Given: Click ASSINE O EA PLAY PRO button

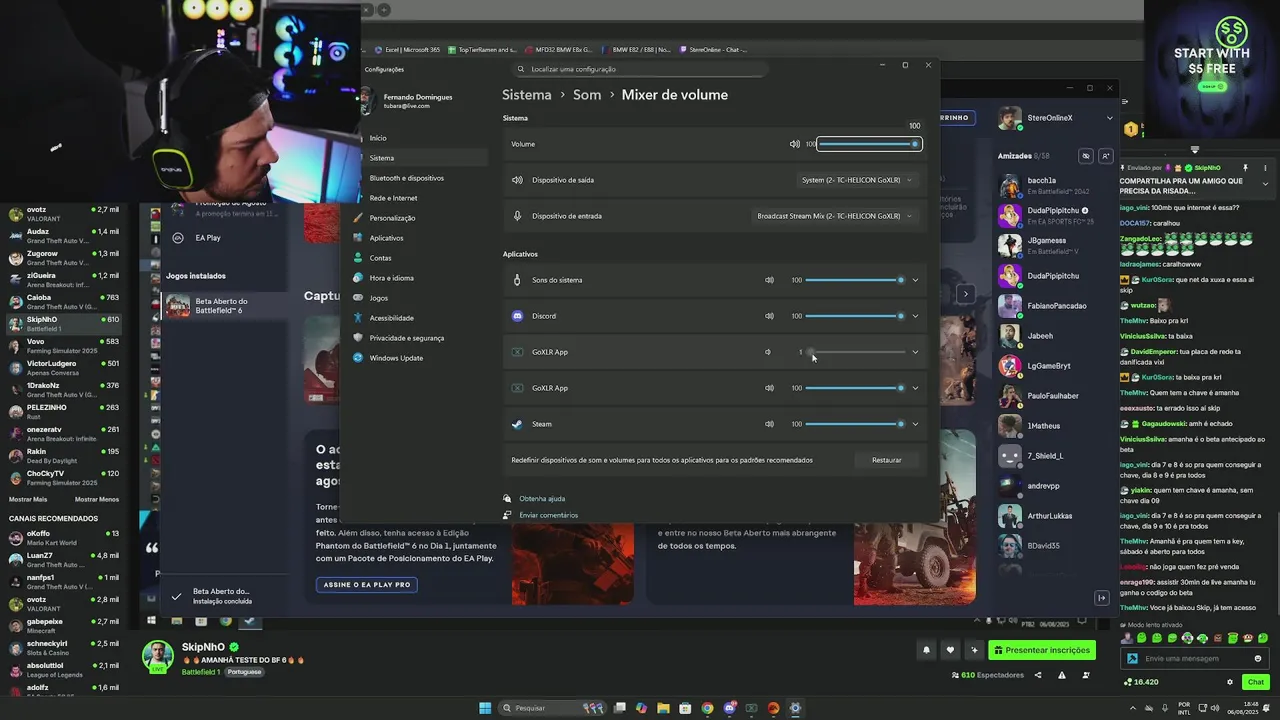Looking at the screenshot, I should point(367,585).
